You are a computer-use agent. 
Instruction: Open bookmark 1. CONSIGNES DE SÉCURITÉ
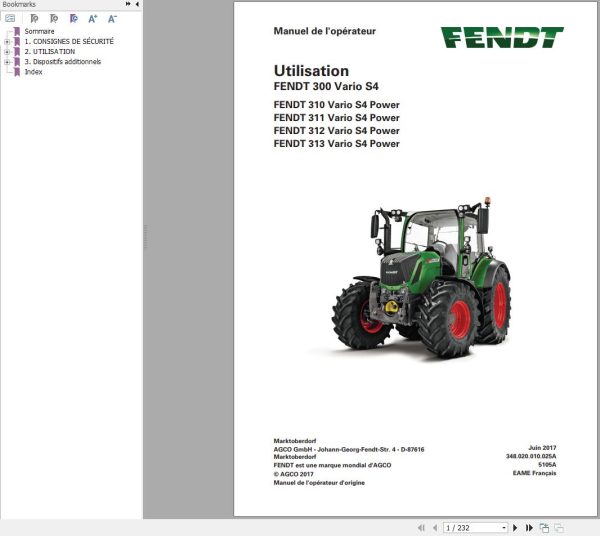tap(69, 41)
